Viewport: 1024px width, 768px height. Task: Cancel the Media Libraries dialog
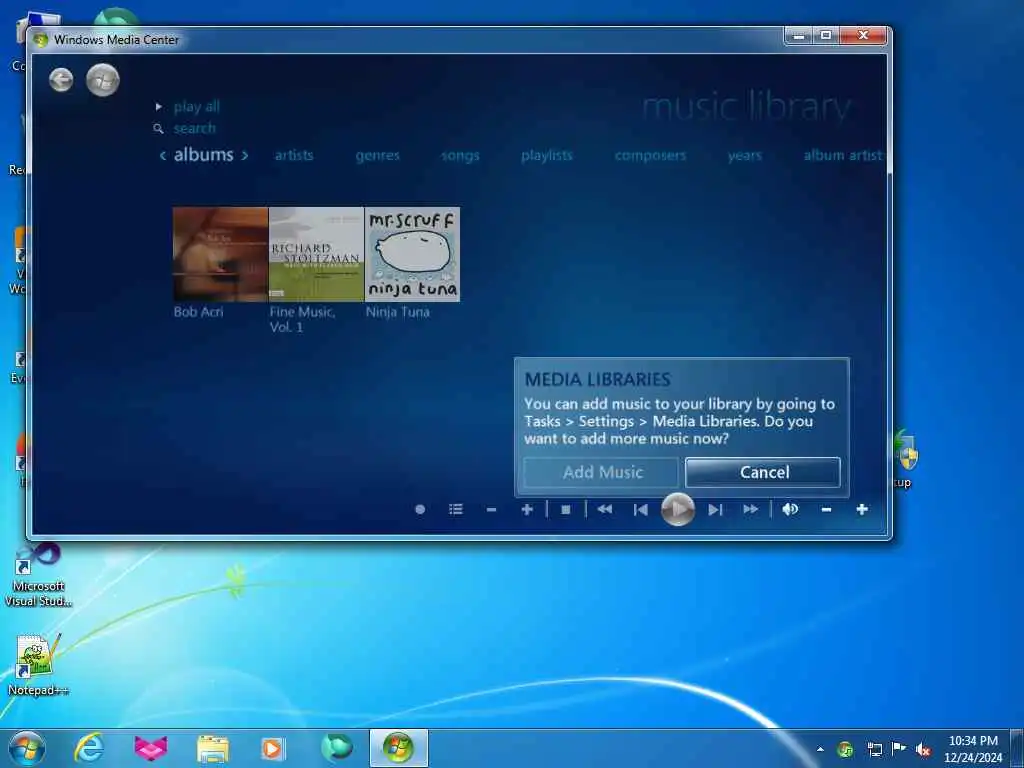[x=763, y=472]
